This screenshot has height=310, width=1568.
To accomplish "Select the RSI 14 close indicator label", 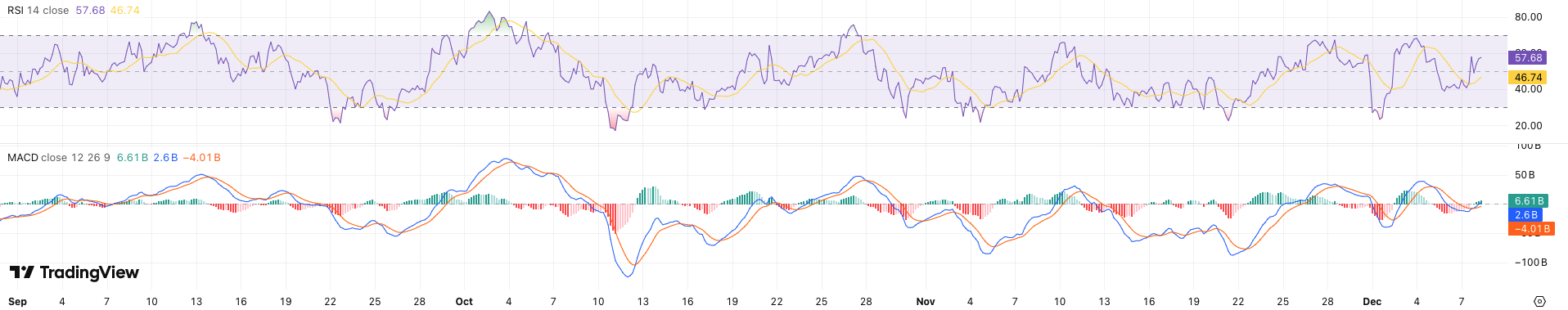I will (x=38, y=11).
